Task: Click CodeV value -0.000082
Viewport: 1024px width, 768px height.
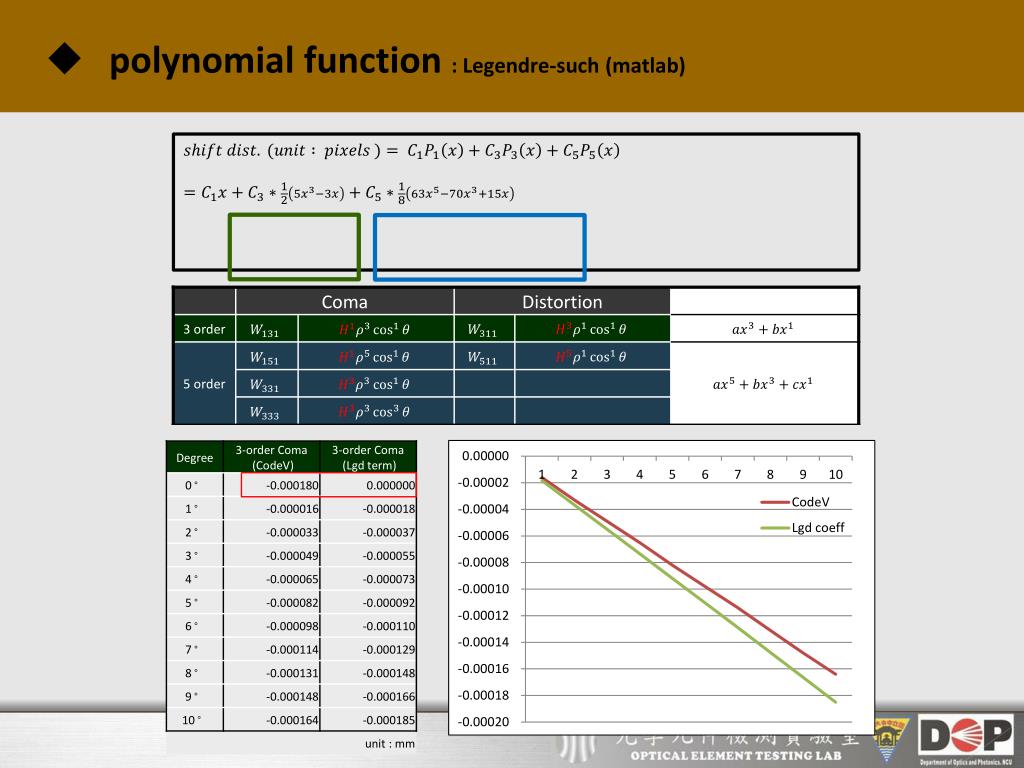Action: (292, 603)
